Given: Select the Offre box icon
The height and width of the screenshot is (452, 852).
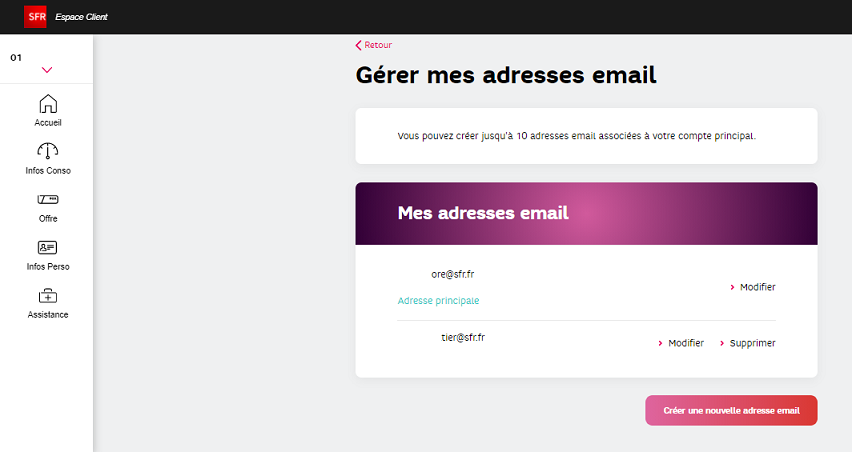Looking at the screenshot, I should pyautogui.click(x=47, y=199).
